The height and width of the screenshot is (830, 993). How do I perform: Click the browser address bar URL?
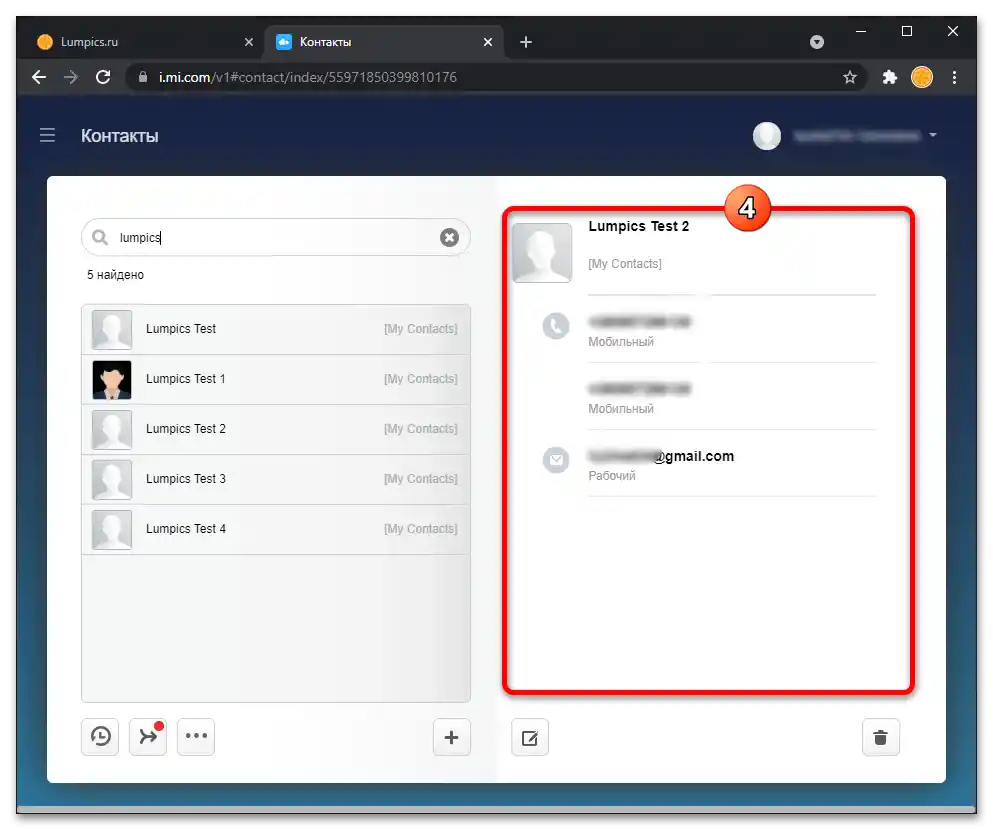point(308,77)
